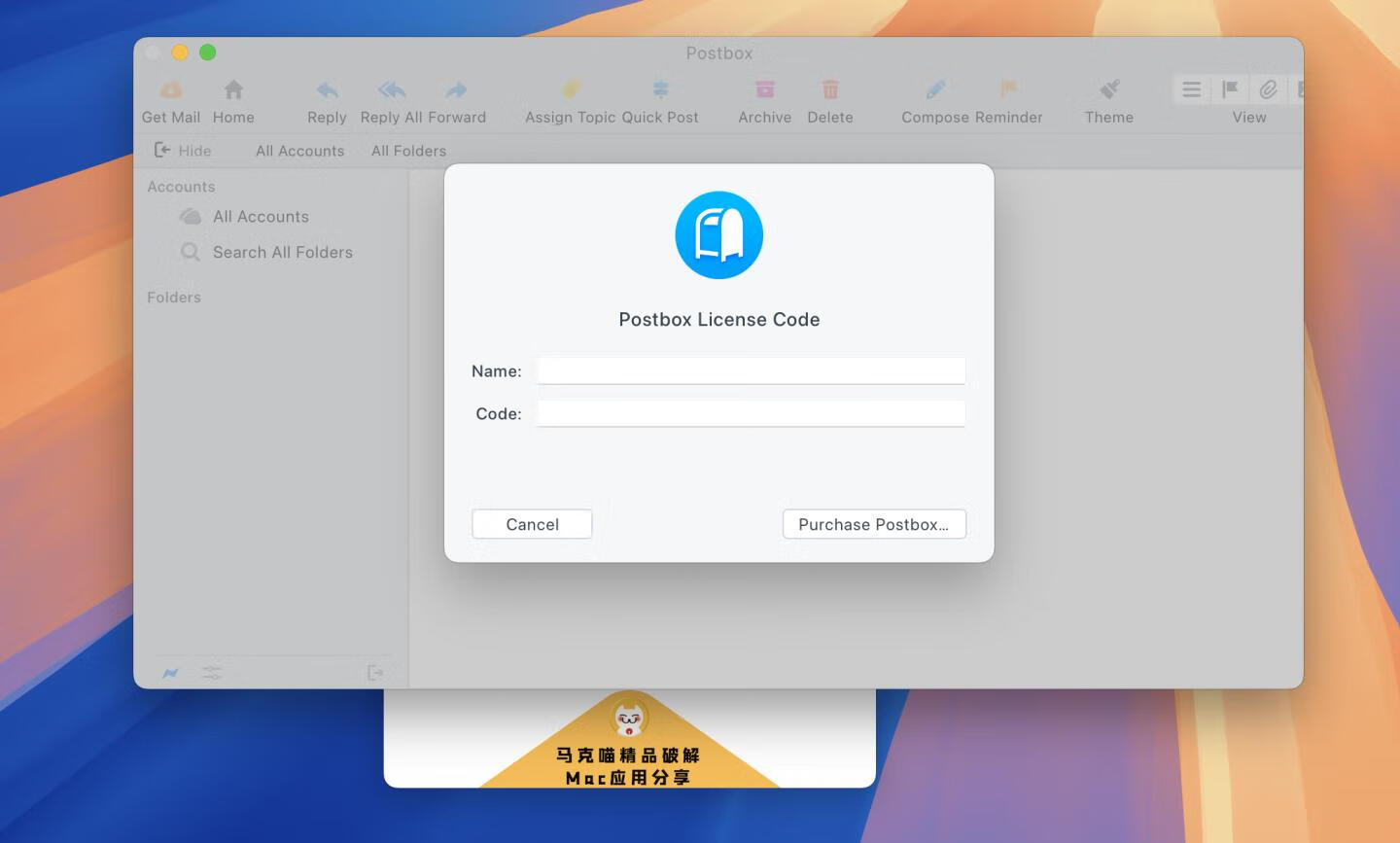Click the Compose toolbar label
This screenshot has height=843, width=1400.
click(935, 118)
